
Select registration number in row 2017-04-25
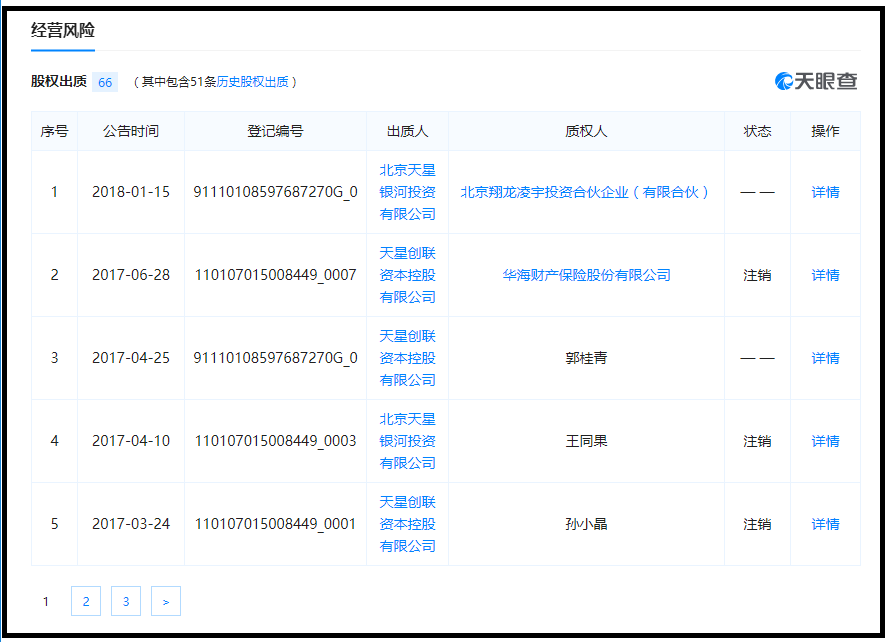pyautogui.click(x=276, y=358)
